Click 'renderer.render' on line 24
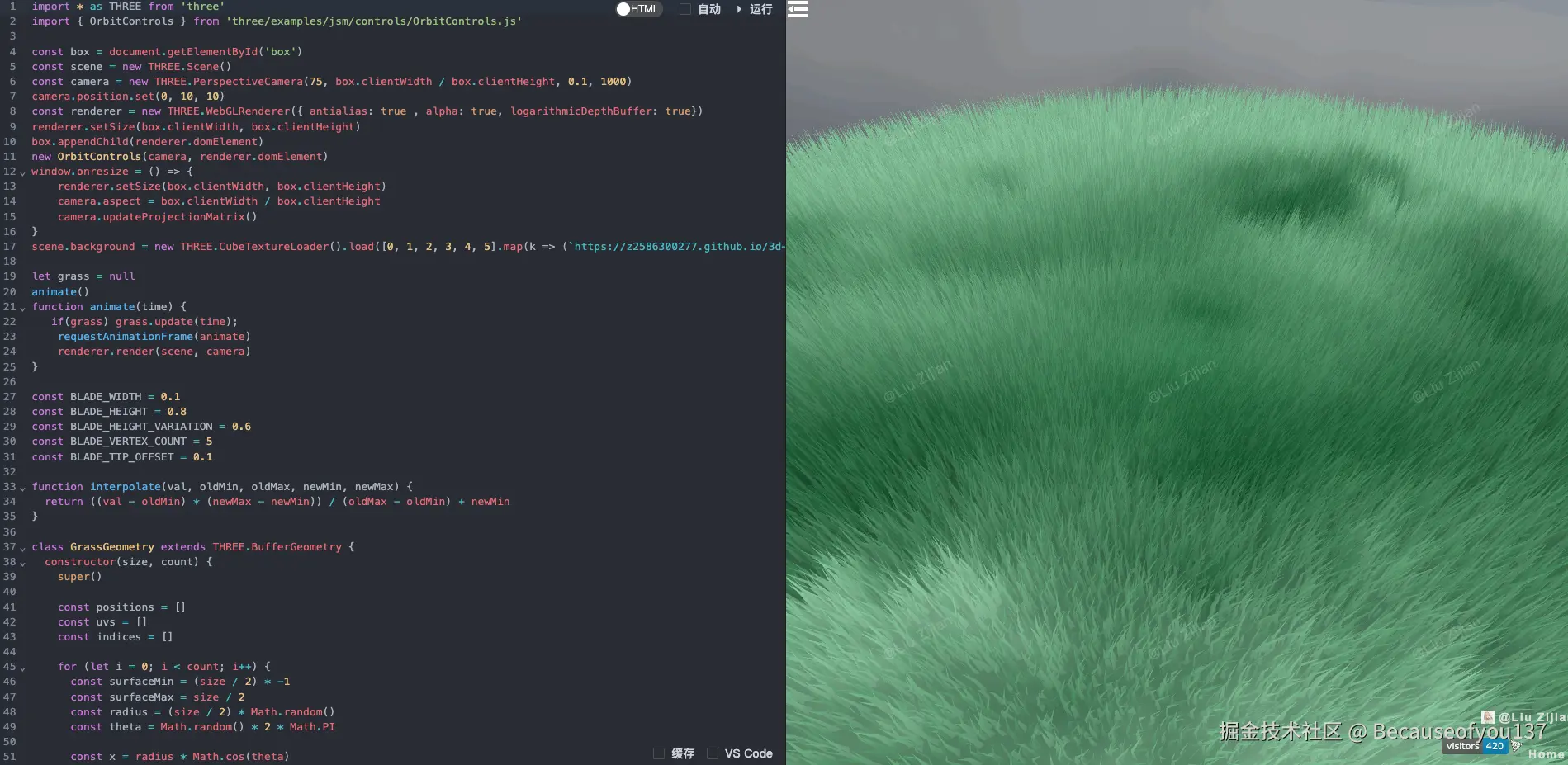 (106, 352)
